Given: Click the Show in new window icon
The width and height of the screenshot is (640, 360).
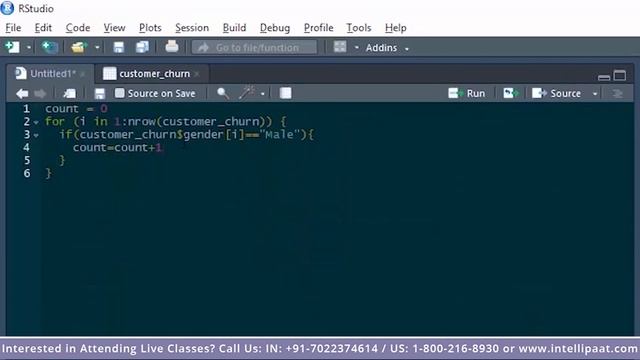Looking at the screenshot, I should click(x=69, y=93).
